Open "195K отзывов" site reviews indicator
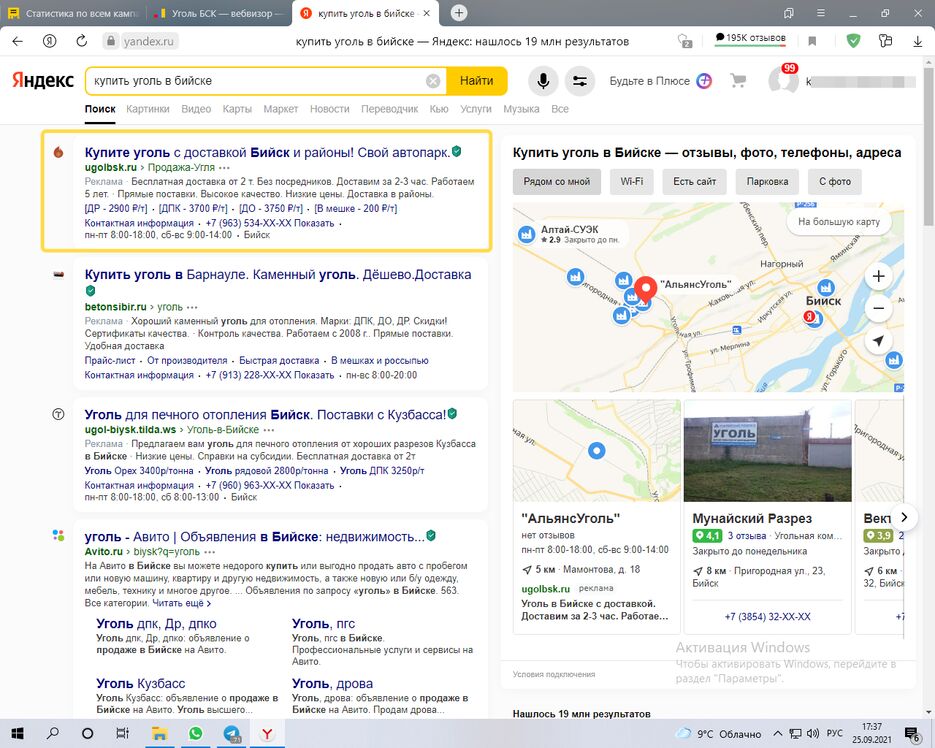This screenshot has height=748, width=935. [751, 38]
